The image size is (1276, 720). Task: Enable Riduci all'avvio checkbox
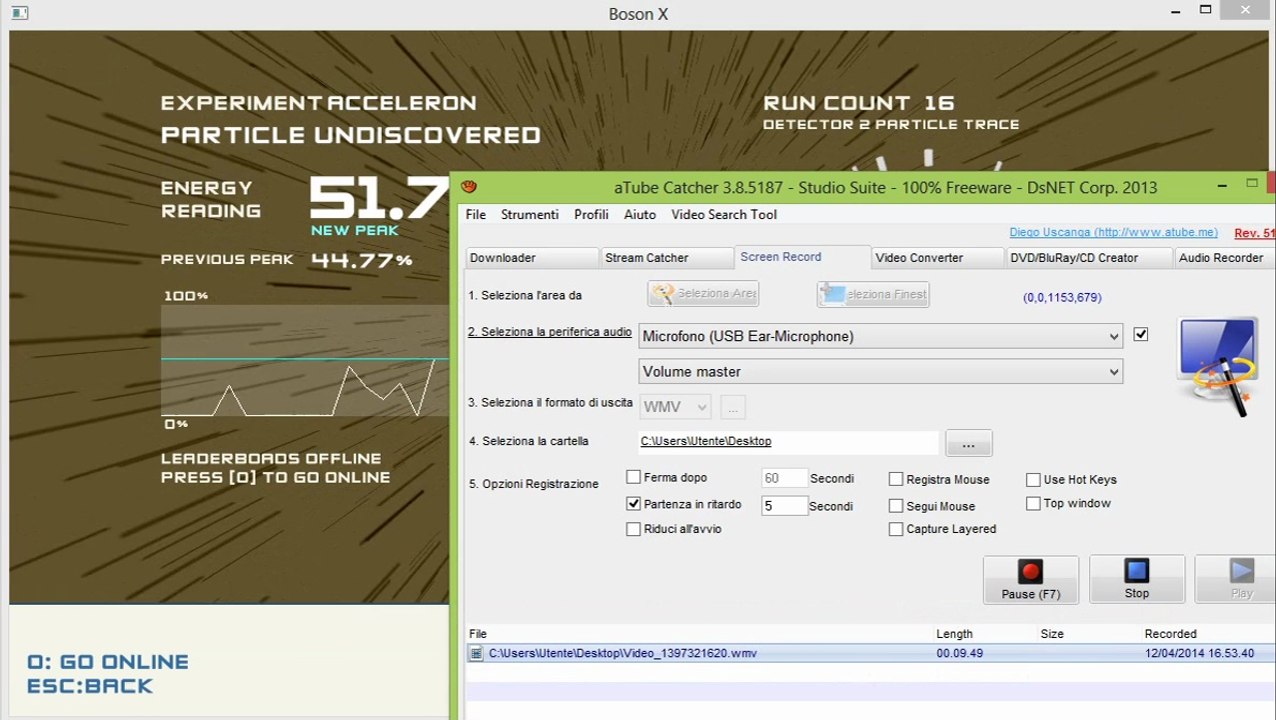[633, 529]
